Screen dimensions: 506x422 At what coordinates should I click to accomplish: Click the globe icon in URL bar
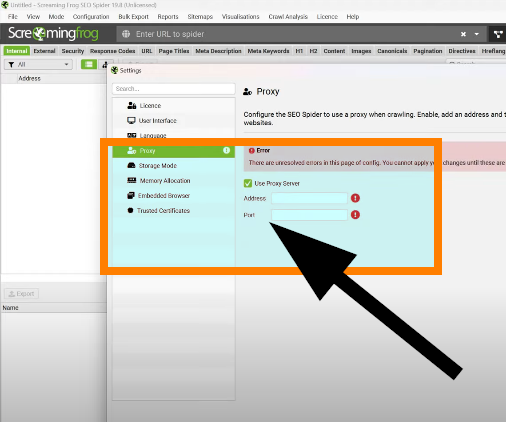point(126,34)
